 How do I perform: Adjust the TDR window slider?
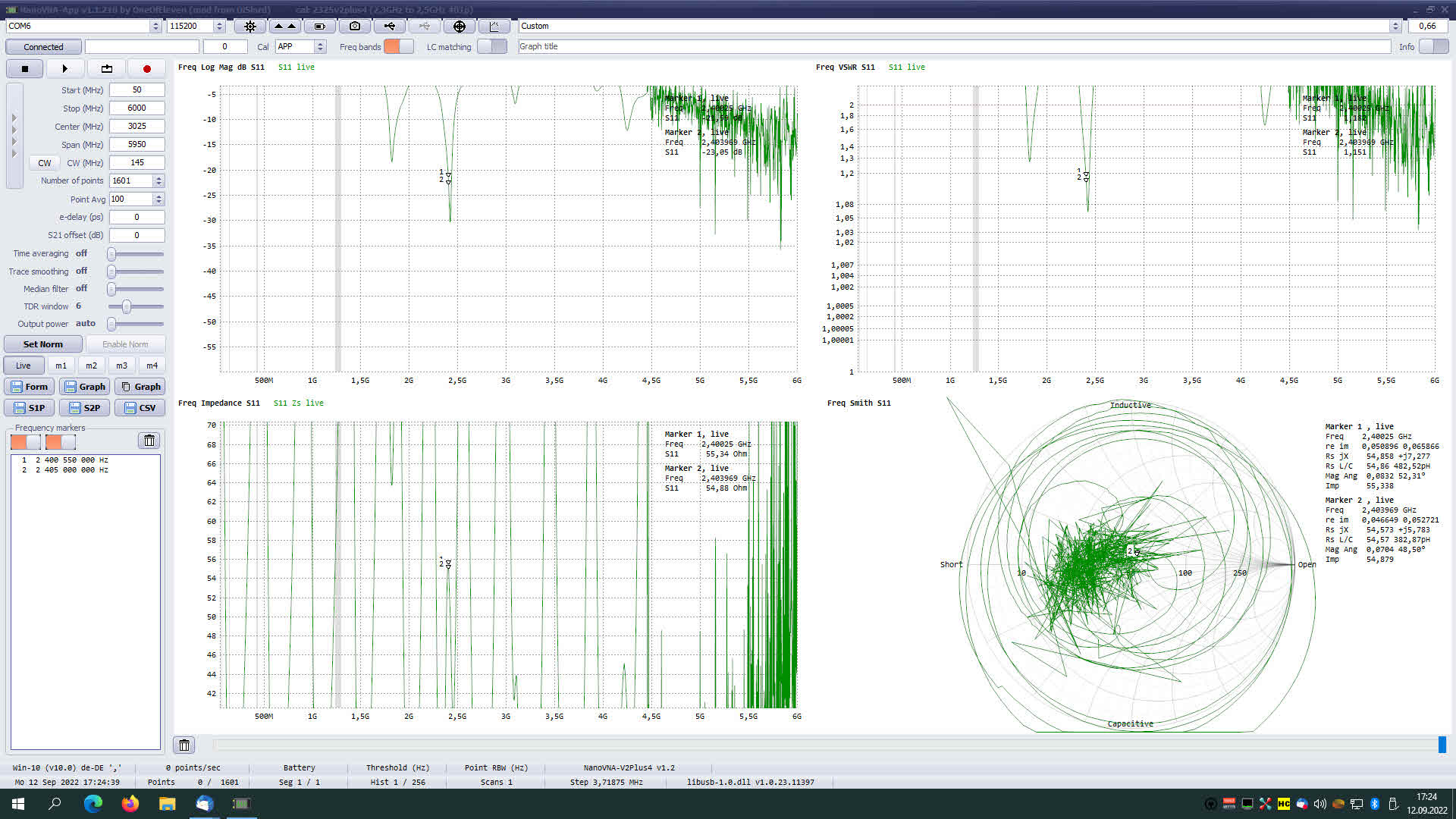pyautogui.click(x=127, y=306)
